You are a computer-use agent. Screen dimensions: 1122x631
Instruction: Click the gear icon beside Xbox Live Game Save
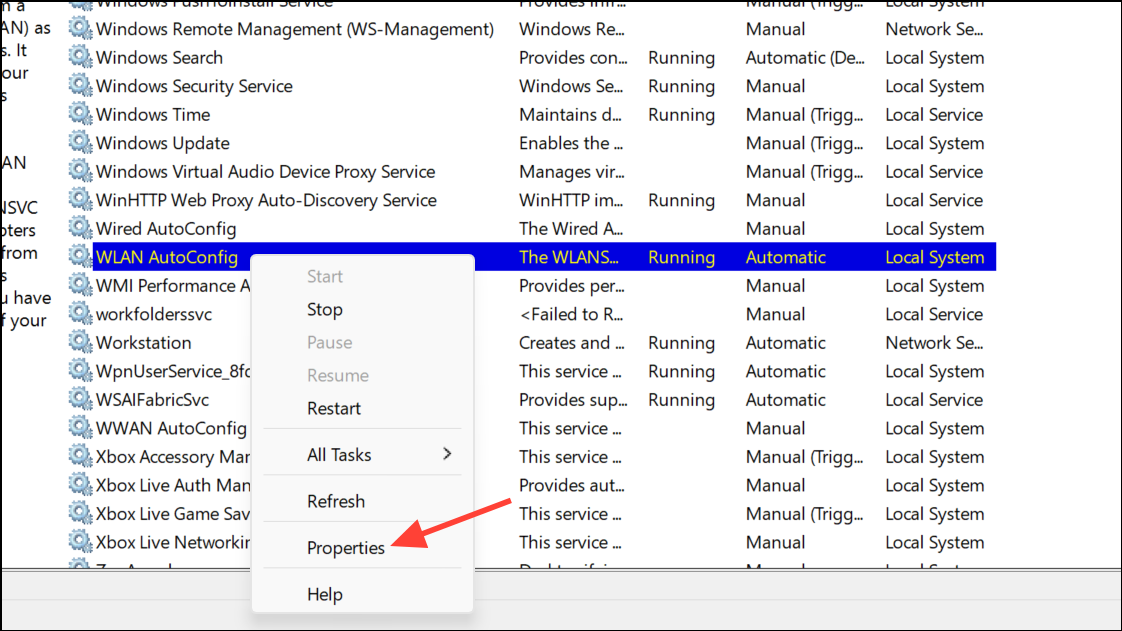click(x=80, y=514)
